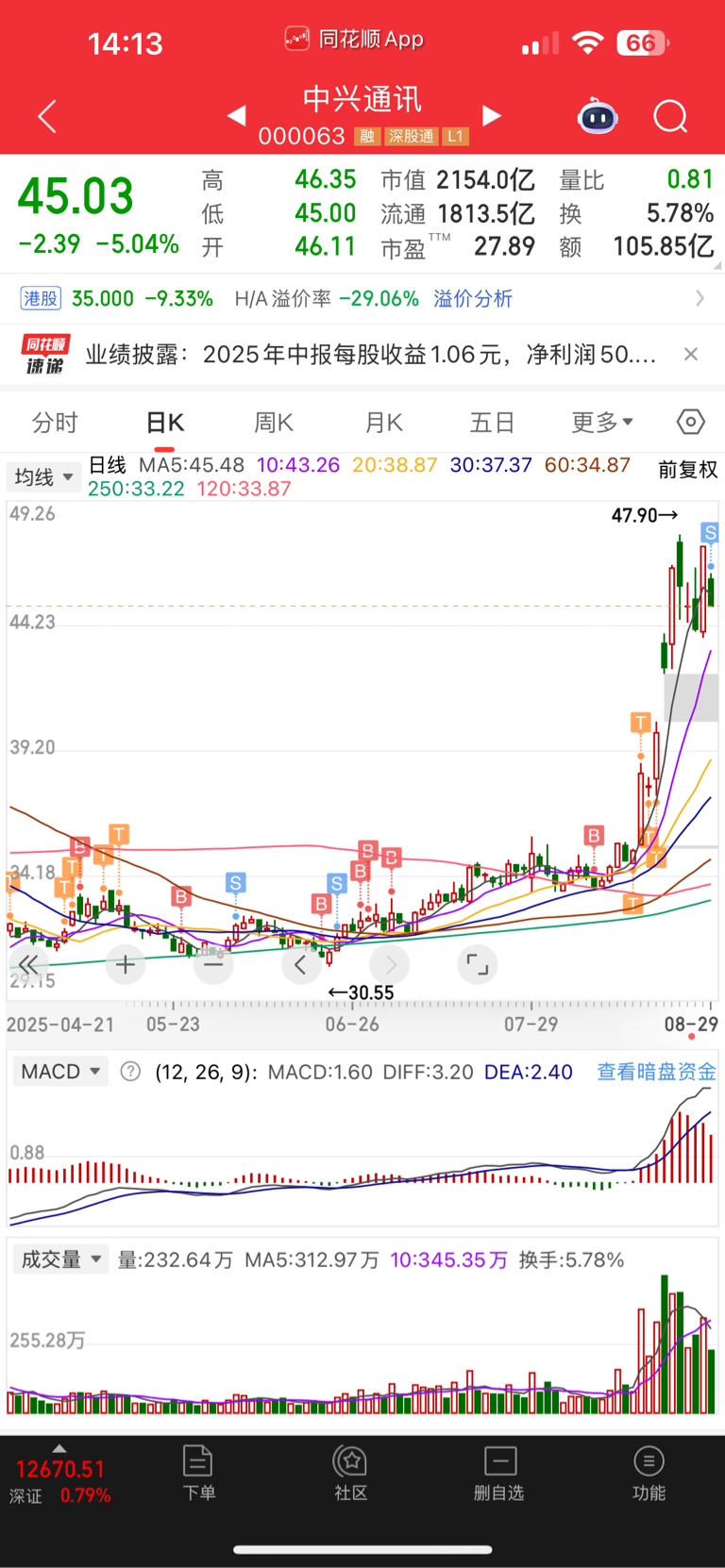This screenshot has width=725, height=1568.
Task: Tap the 08-29 date axis label
Action: [691, 1024]
